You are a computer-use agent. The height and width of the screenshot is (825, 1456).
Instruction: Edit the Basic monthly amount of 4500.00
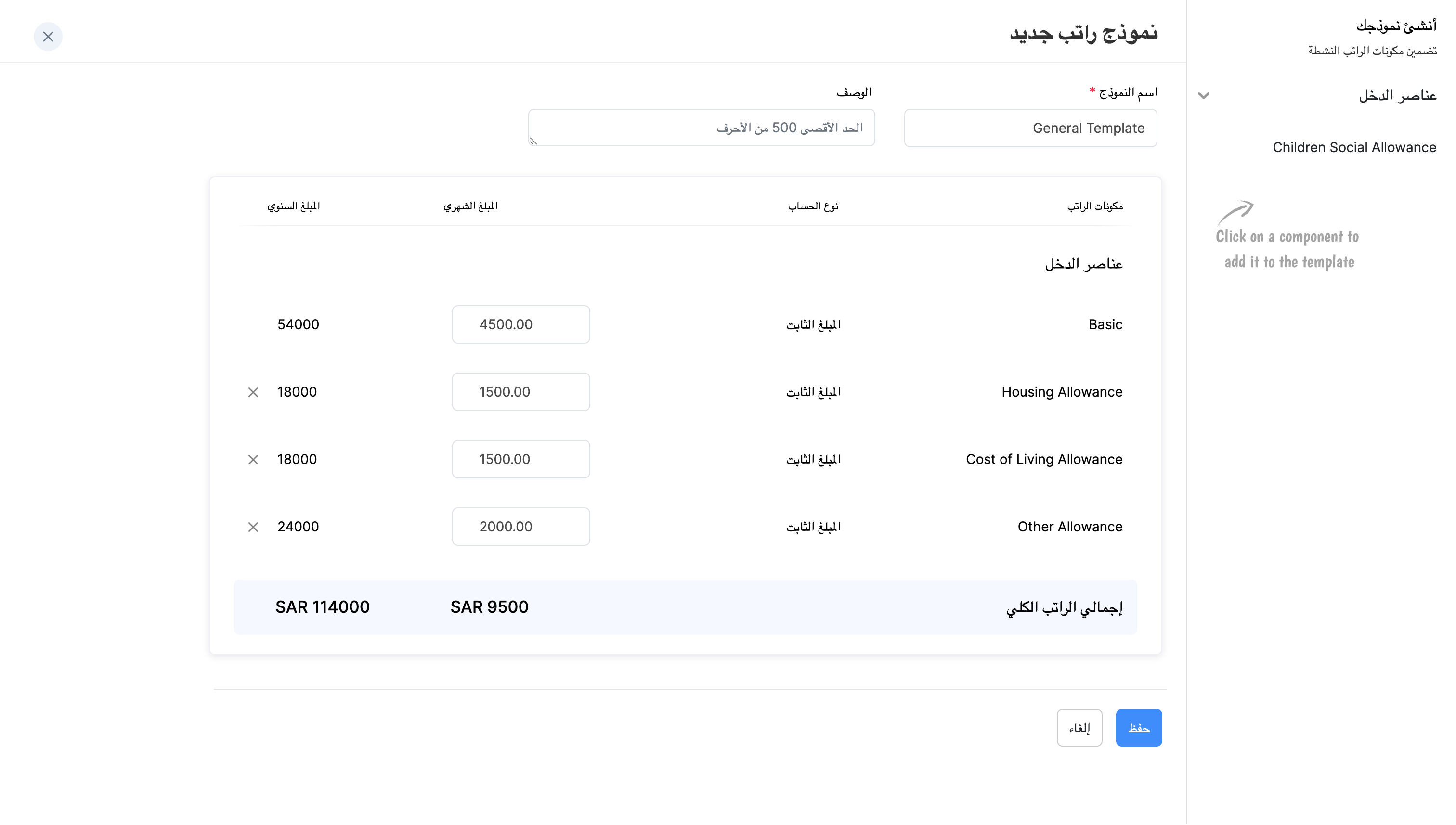pos(521,324)
